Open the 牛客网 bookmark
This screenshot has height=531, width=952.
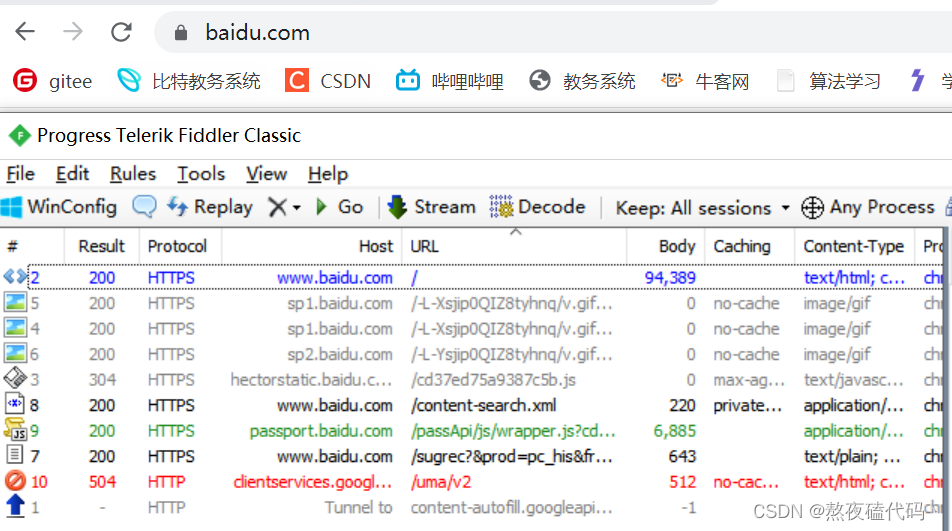[x=705, y=81]
